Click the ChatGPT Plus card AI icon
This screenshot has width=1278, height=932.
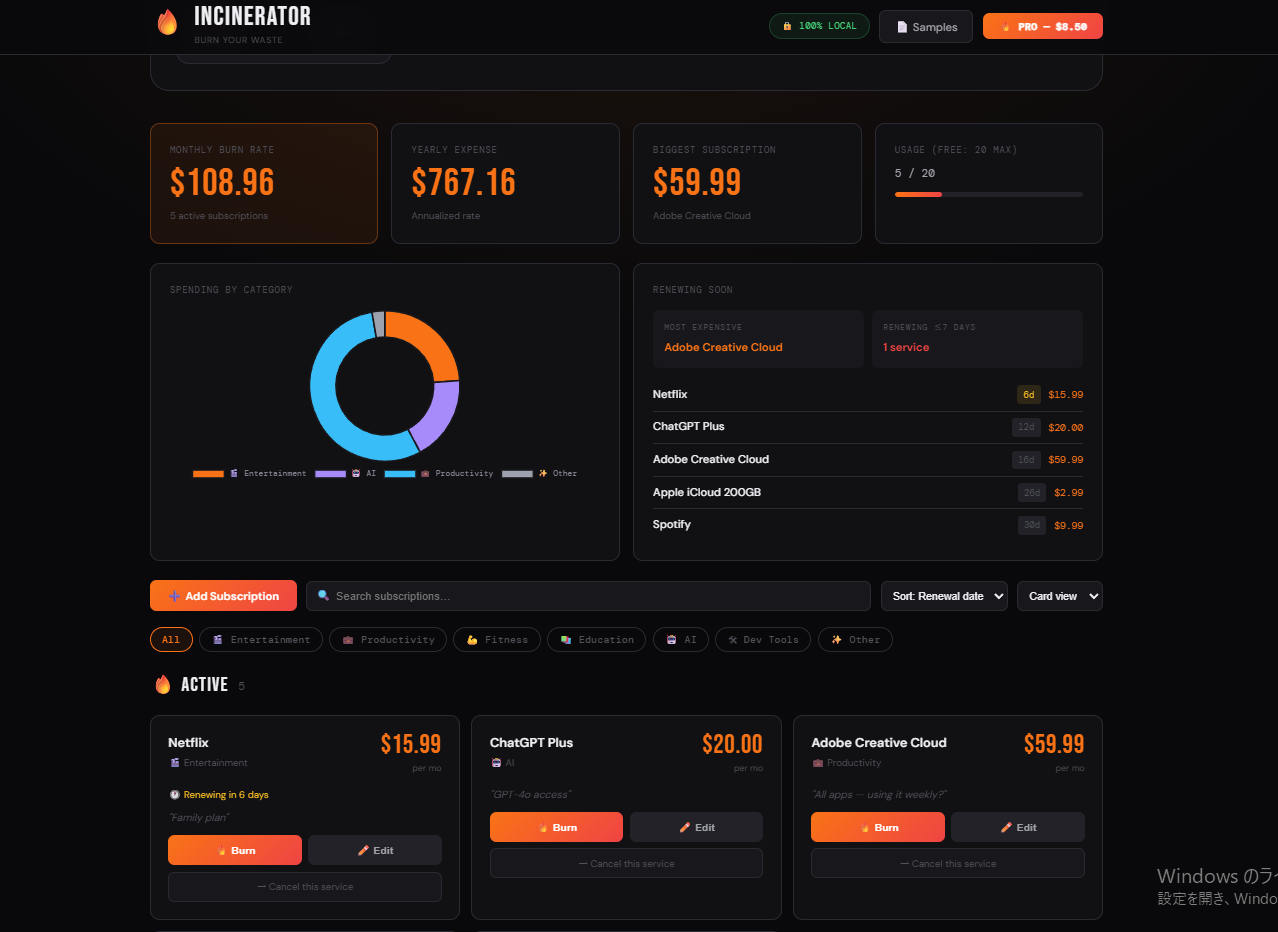[x=496, y=763]
